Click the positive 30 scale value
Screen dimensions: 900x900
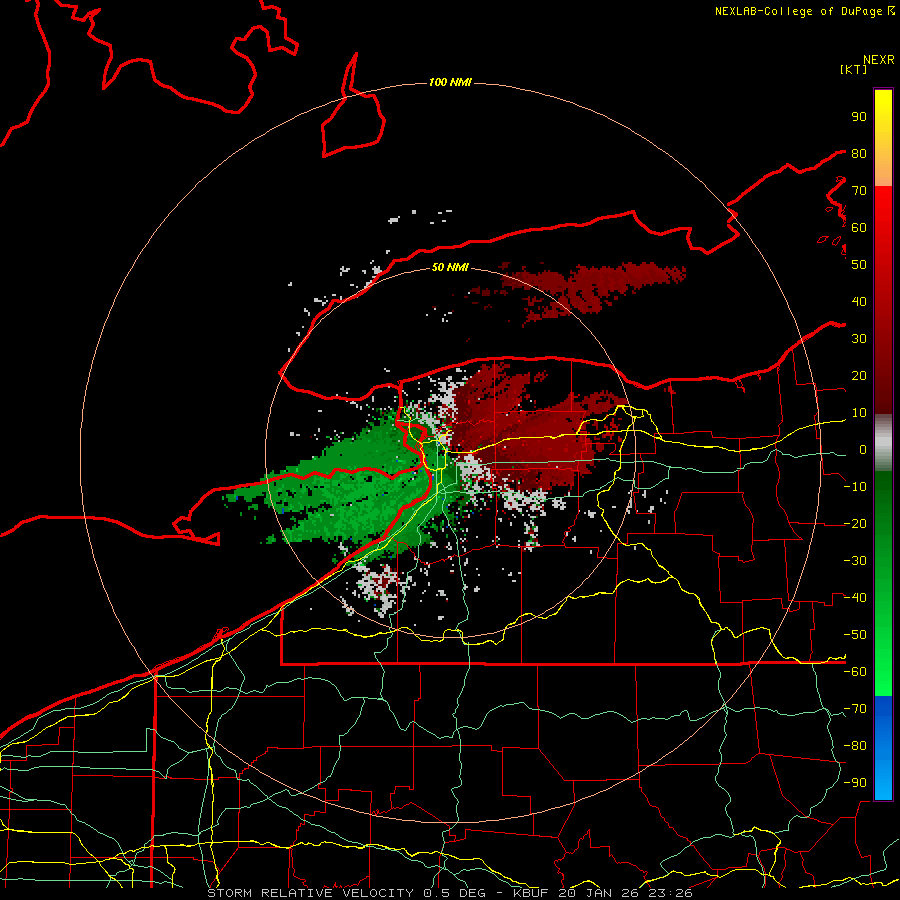[859, 339]
